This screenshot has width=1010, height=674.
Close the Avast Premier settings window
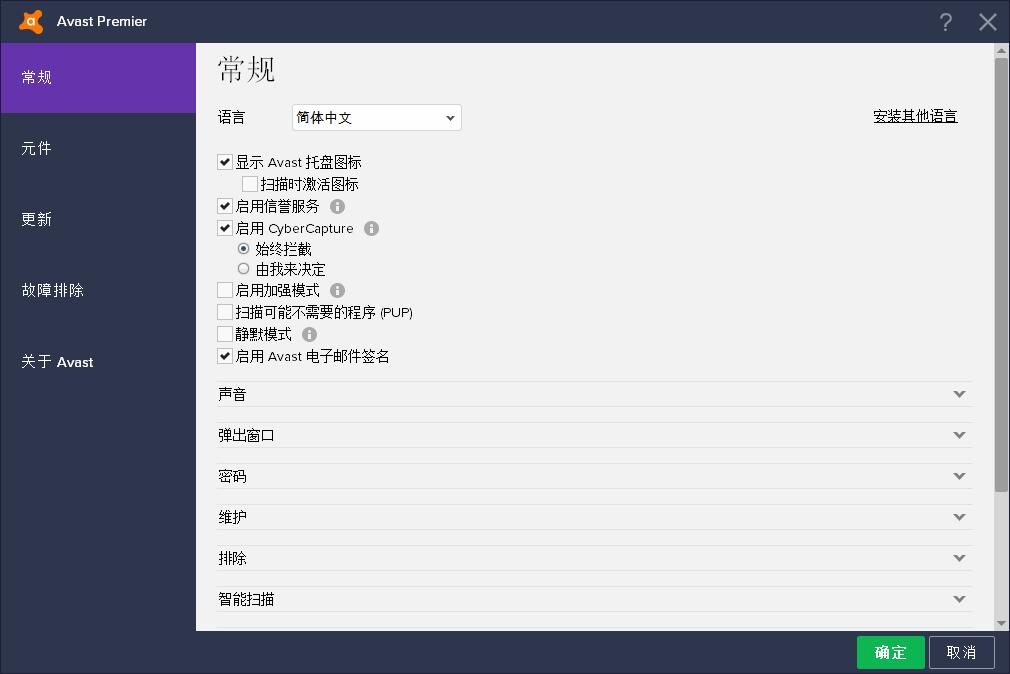987,22
